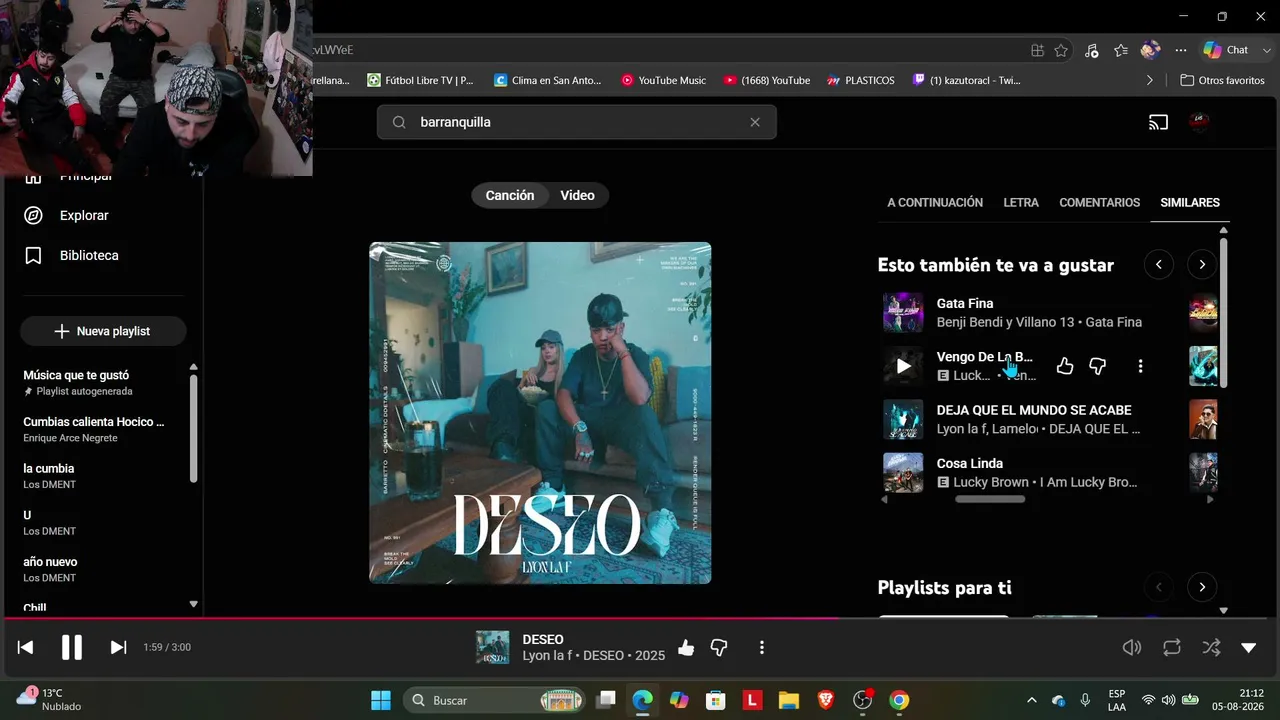This screenshot has height=720, width=1280.
Task: Open the LETRA tab
Action: [1021, 202]
